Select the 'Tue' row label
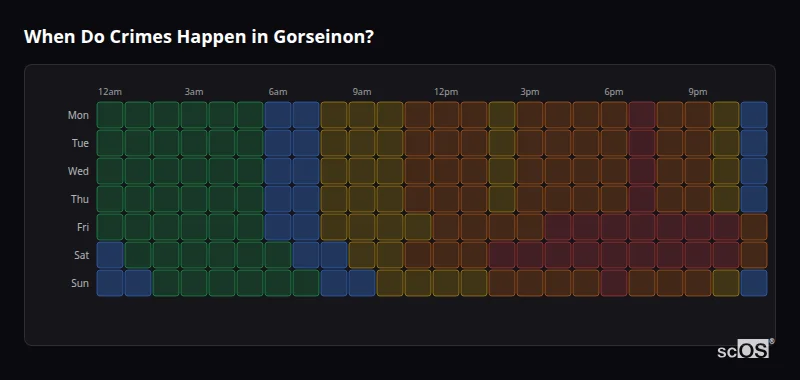The image size is (800, 380). pos(80,143)
